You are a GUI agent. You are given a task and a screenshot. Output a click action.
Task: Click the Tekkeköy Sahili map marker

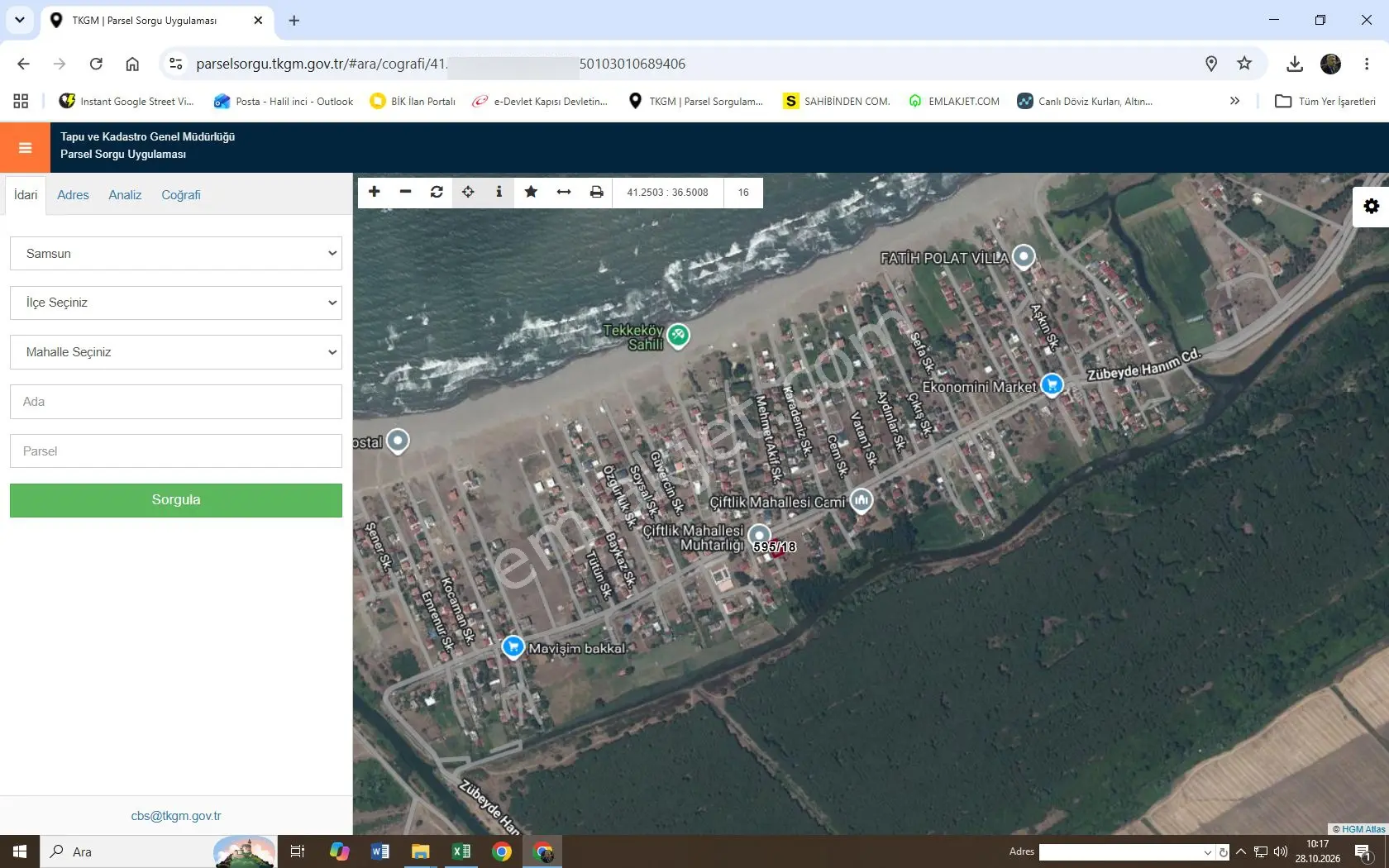[678, 335]
